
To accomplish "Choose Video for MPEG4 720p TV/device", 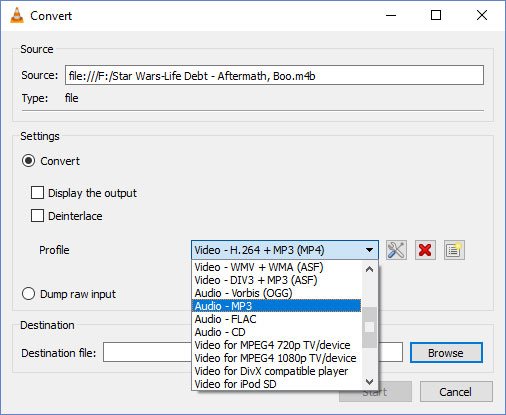I will (x=276, y=345).
